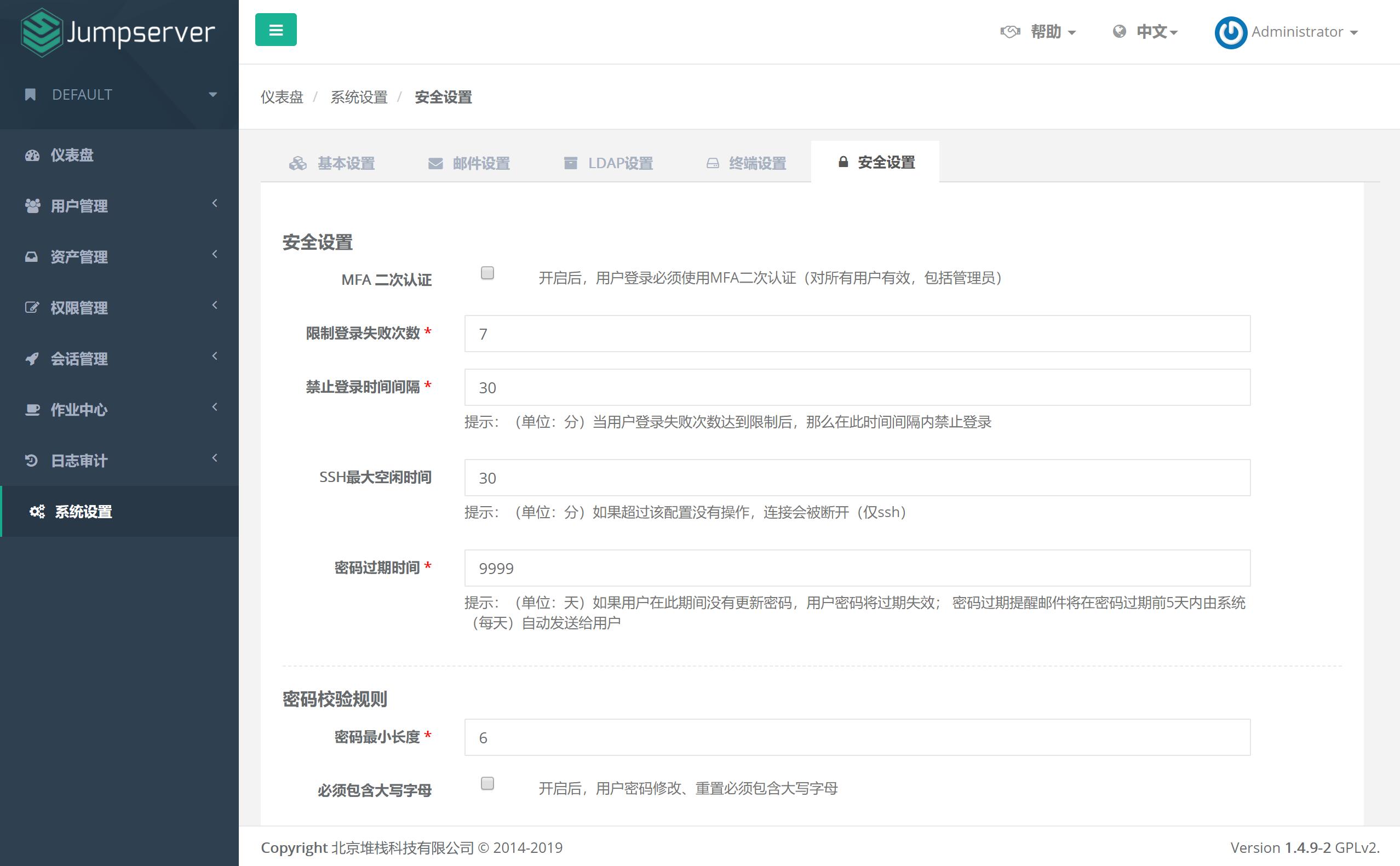Click the 禁止登录时间间隔 input field
Screen dimensions: 1400x866
click(x=857, y=388)
